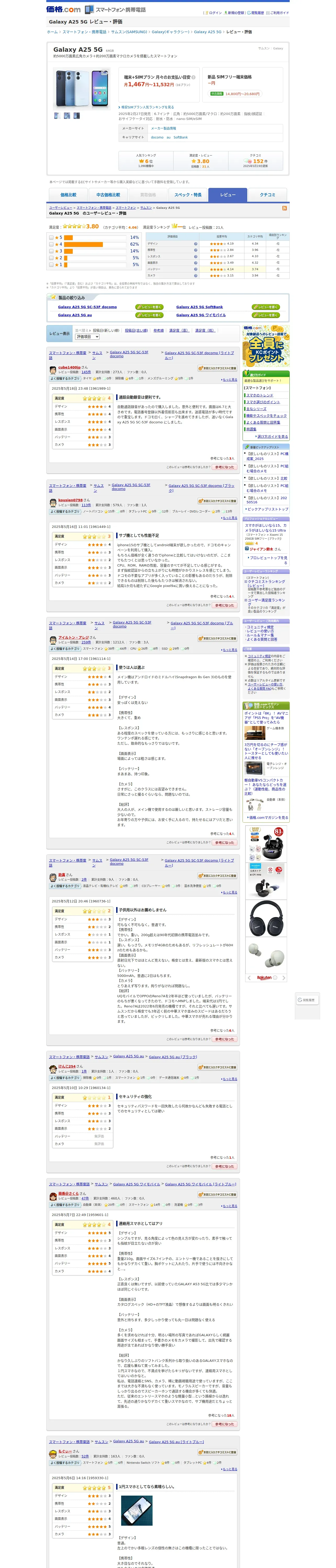The width and height of the screenshot is (336, 1568).
Task: Sort reviews by 満足度（低）
Action: pos(205,331)
